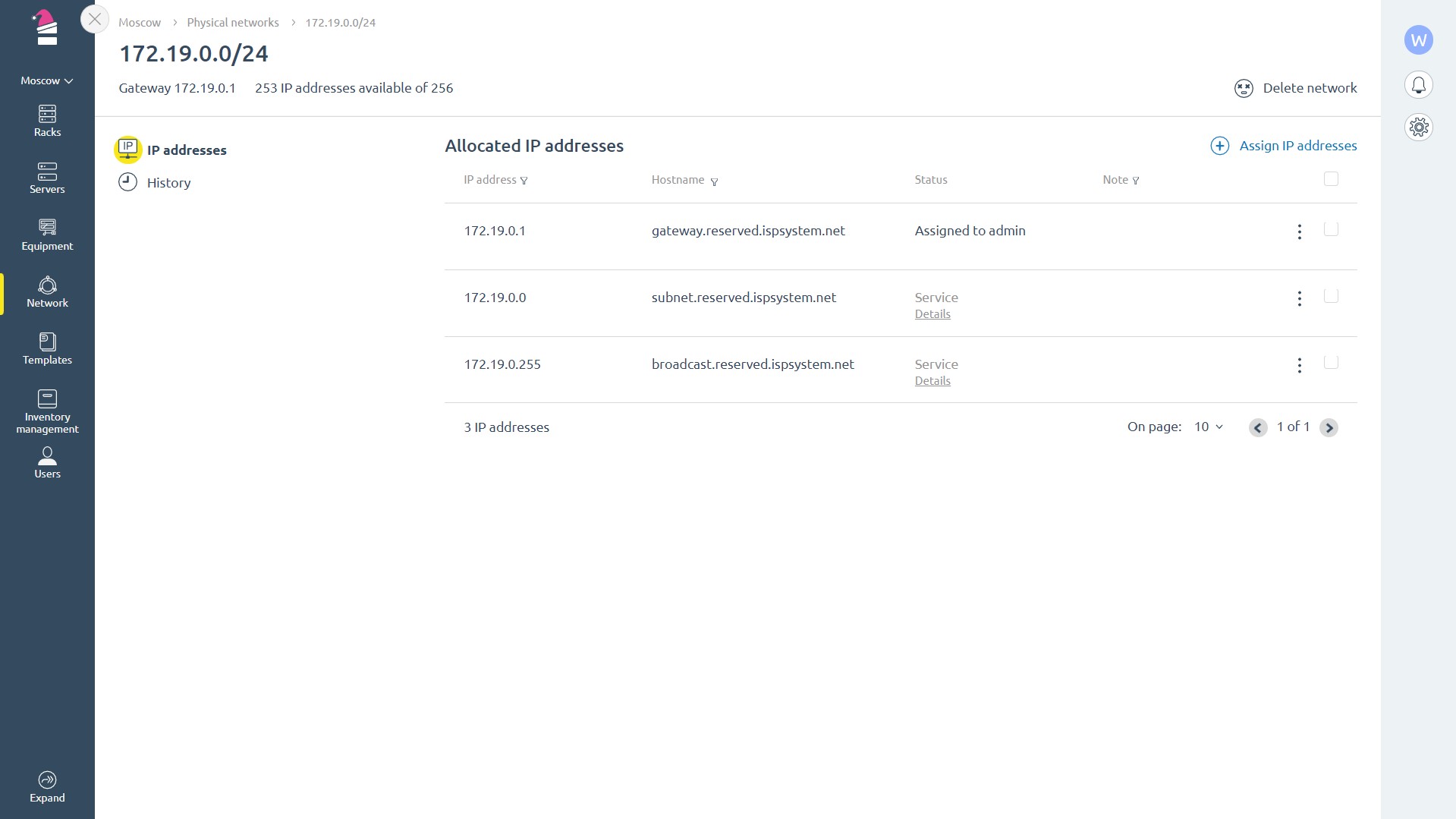Go to next page arrow
The height and width of the screenshot is (819, 1456).
(x=1329, y=428)
